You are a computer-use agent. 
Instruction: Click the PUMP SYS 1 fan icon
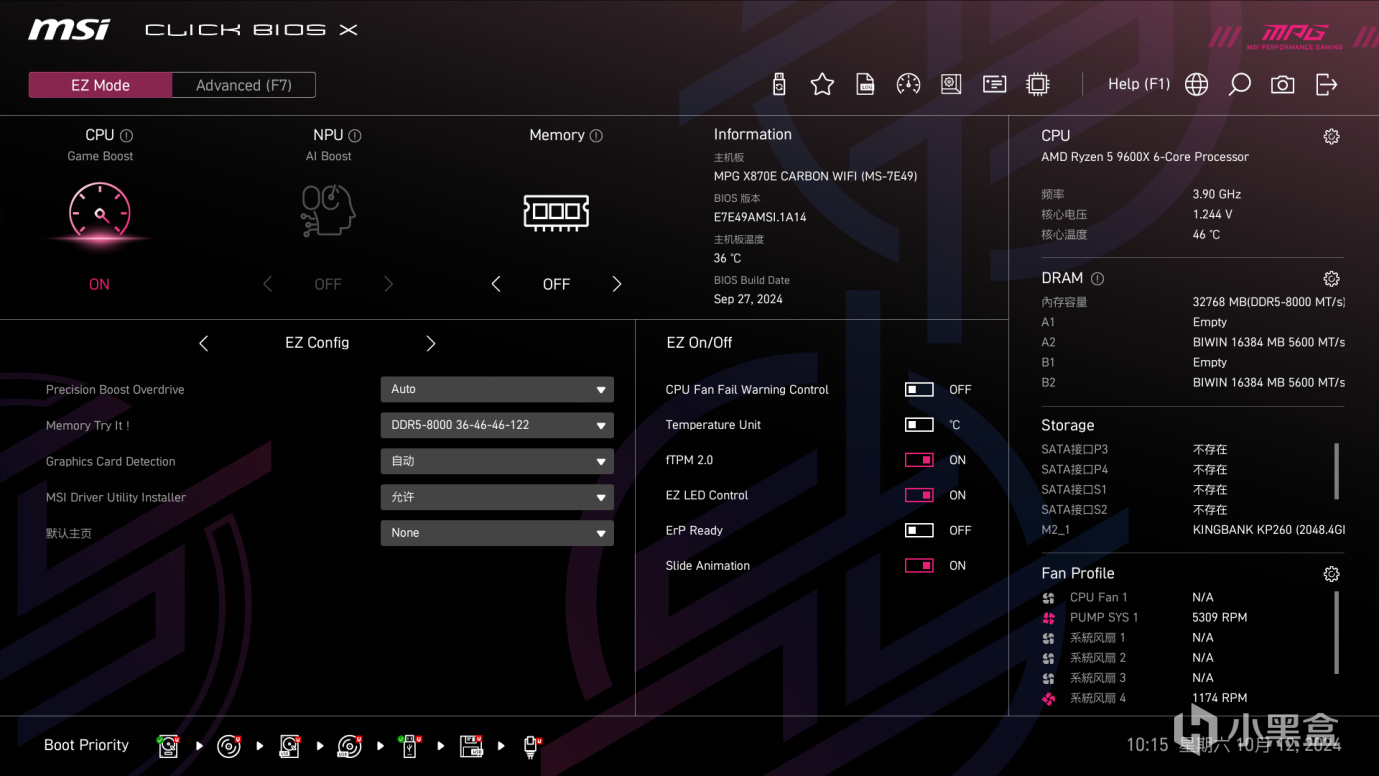pyautogui.click(x=1049, y=618)
